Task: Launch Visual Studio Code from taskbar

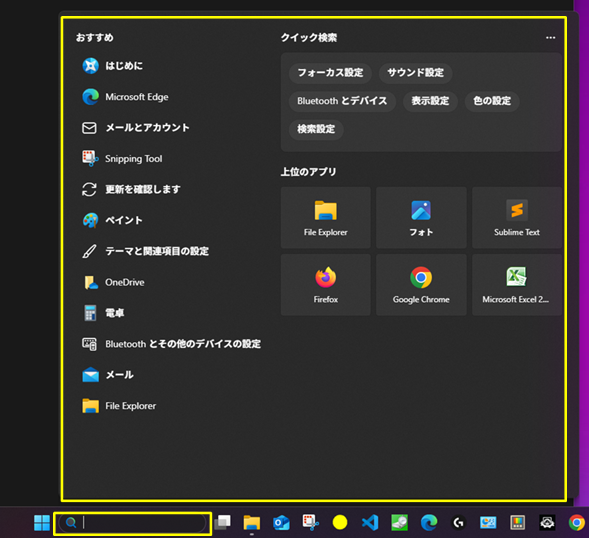Action: point(370,523)
